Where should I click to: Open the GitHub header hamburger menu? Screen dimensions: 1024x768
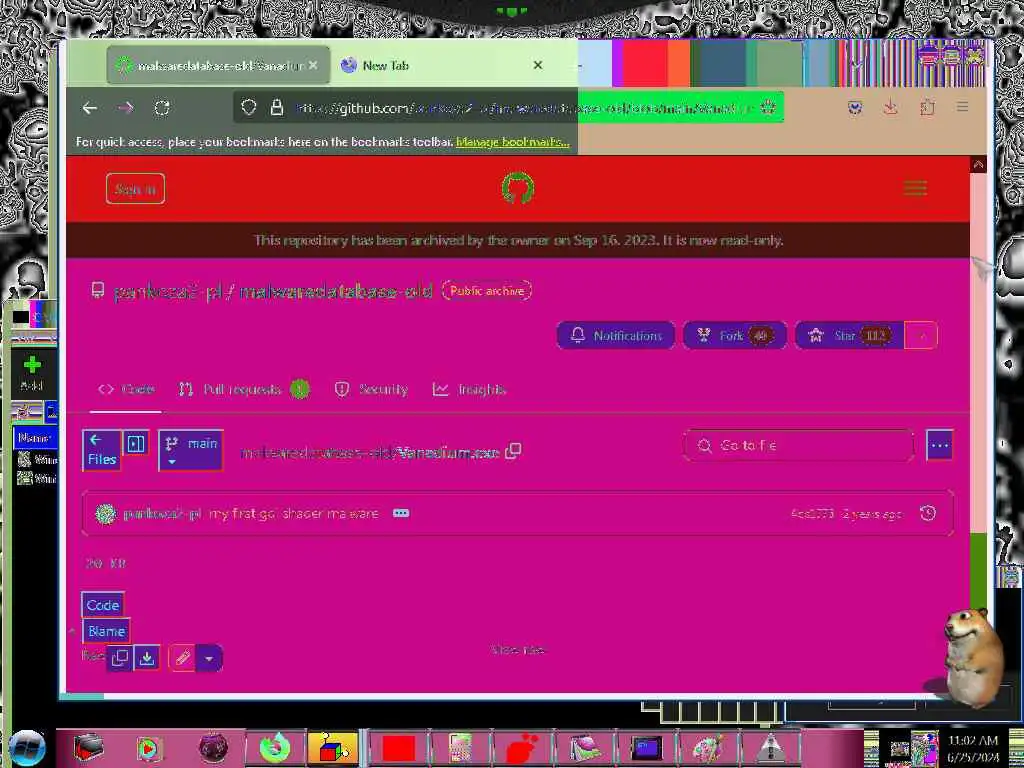click(x=915, y=189)
